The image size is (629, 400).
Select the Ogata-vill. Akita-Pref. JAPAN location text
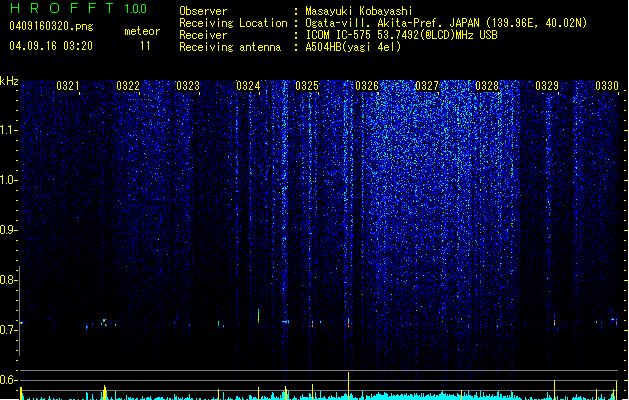tap(446, 23)
